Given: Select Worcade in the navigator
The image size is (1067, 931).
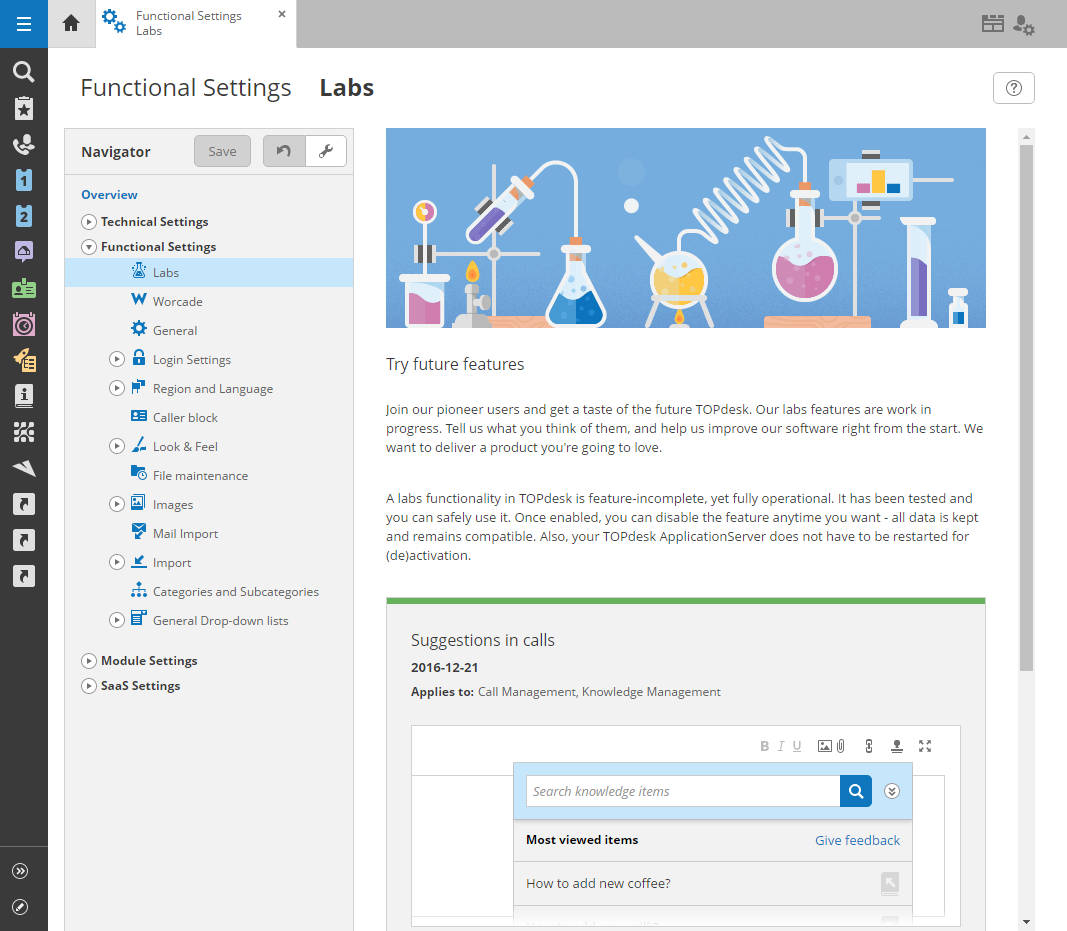Looking at the screenshot, I should (x=177, y=301).
